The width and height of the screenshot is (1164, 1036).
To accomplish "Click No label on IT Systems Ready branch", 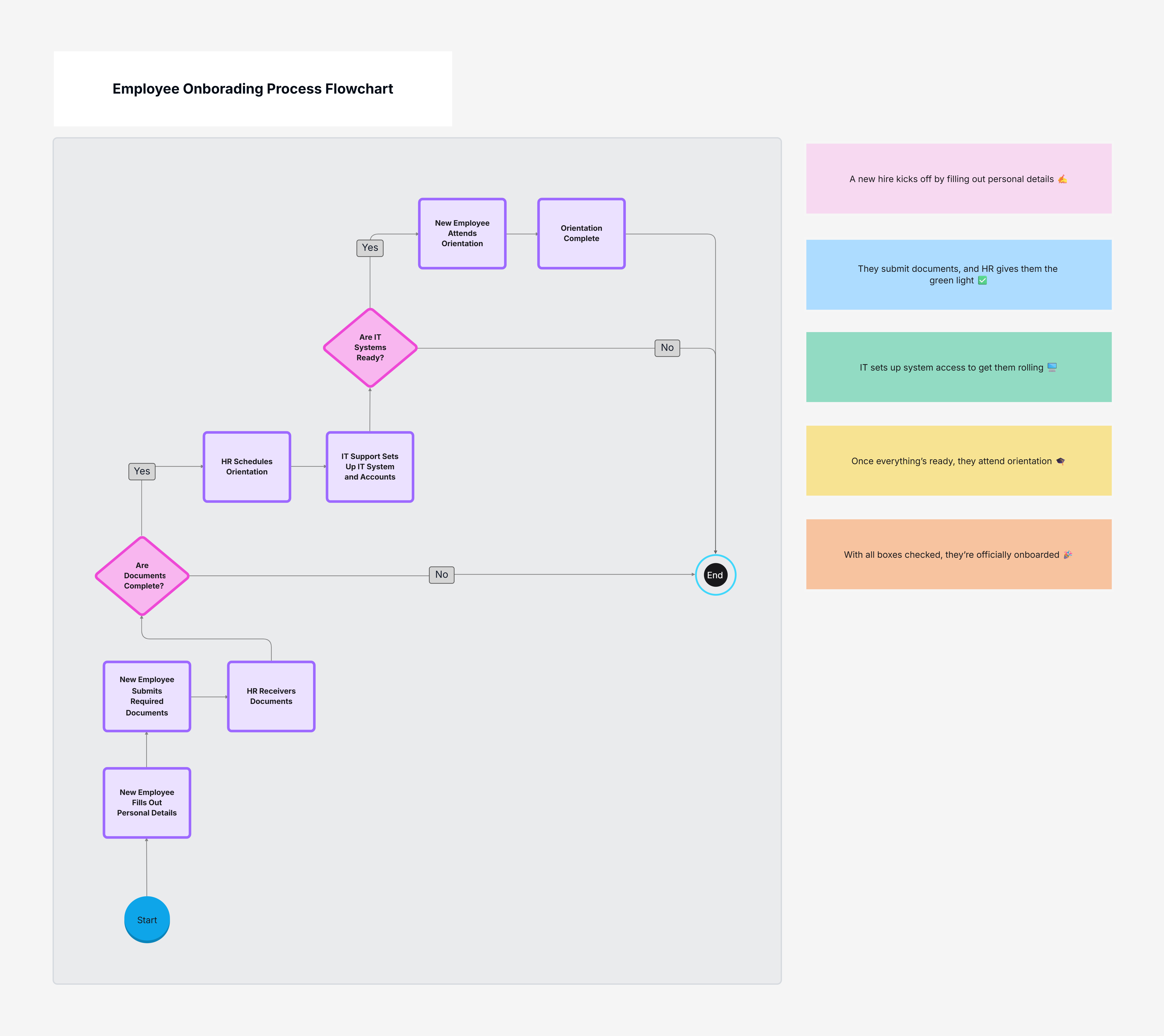I will click(667, 347).
